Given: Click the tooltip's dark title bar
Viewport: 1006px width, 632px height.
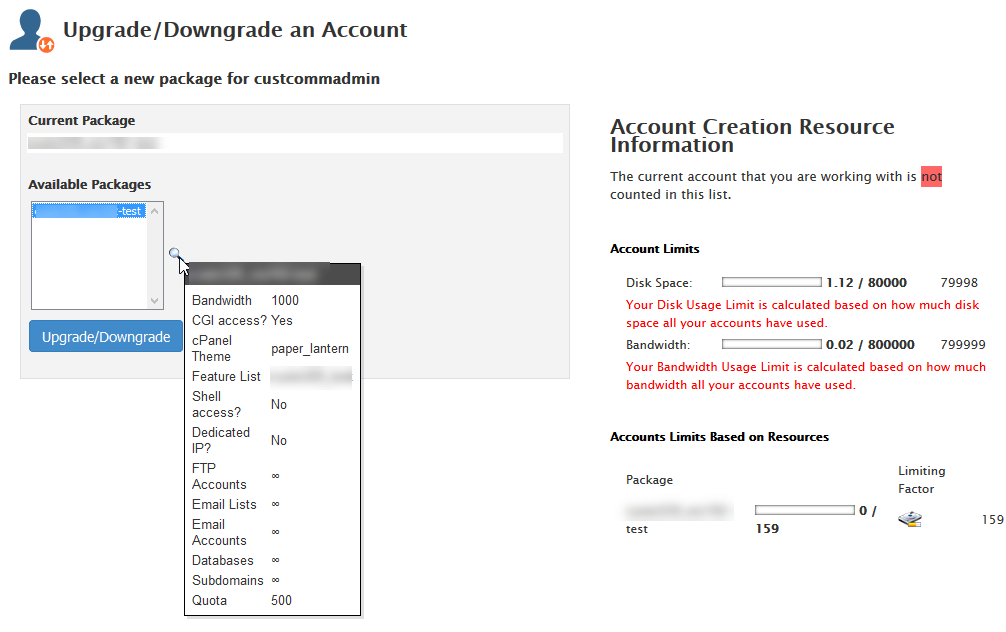Looking at the screenshot, I should tap(272, 273).
